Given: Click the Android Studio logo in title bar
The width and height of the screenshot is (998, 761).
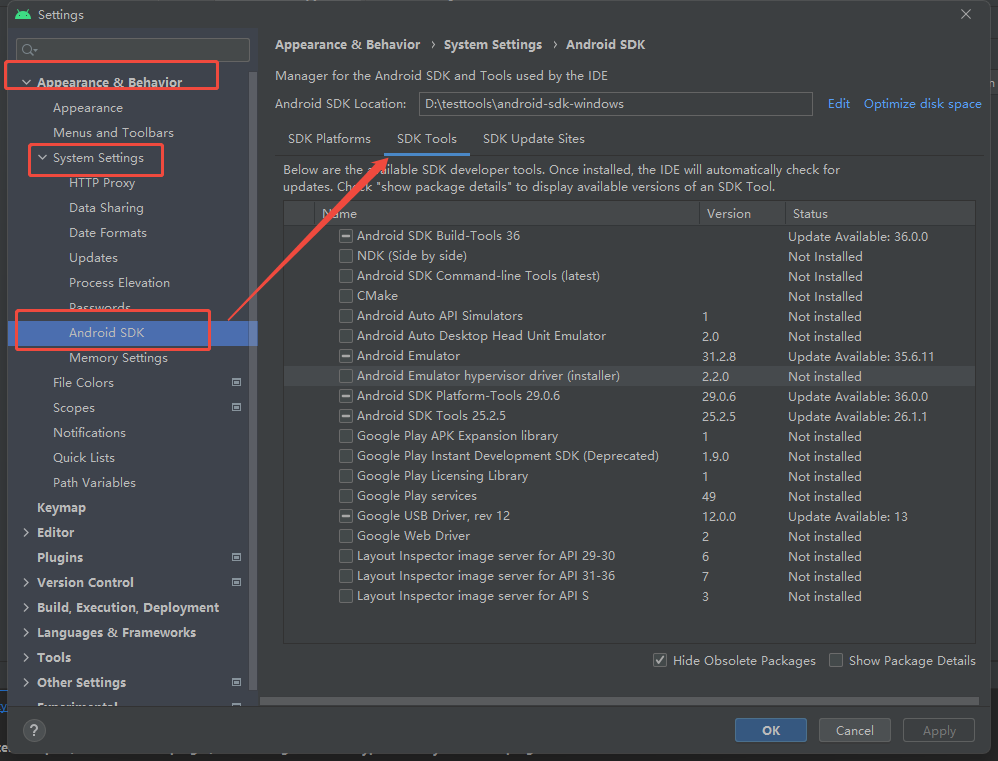Looking at the screenshot, I should click(23, 14).
